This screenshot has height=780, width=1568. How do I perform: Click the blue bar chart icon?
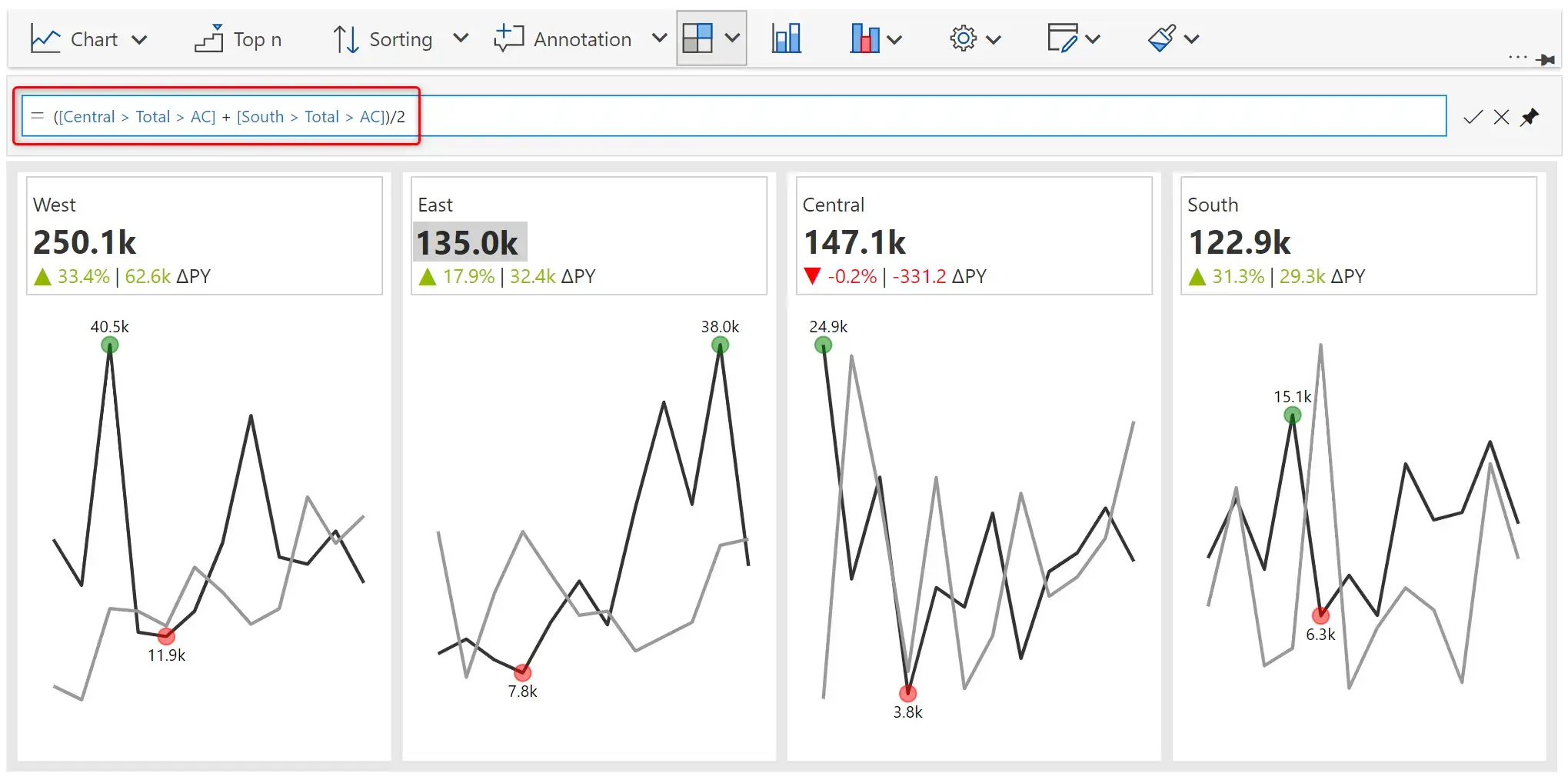coord(786,38)
